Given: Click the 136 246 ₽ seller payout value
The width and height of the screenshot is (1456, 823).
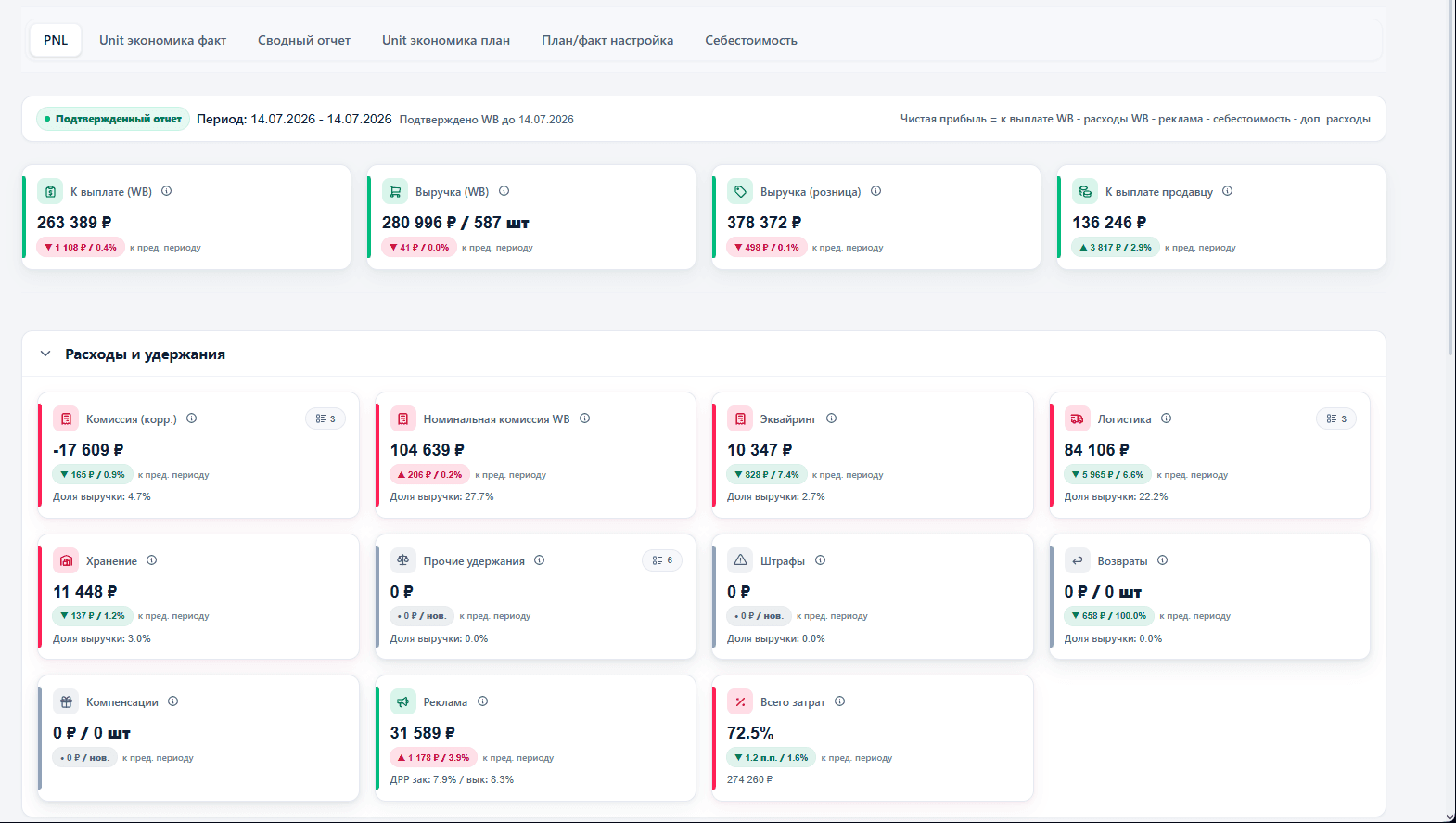Looking at the screenshot, I should (1109, 223).
